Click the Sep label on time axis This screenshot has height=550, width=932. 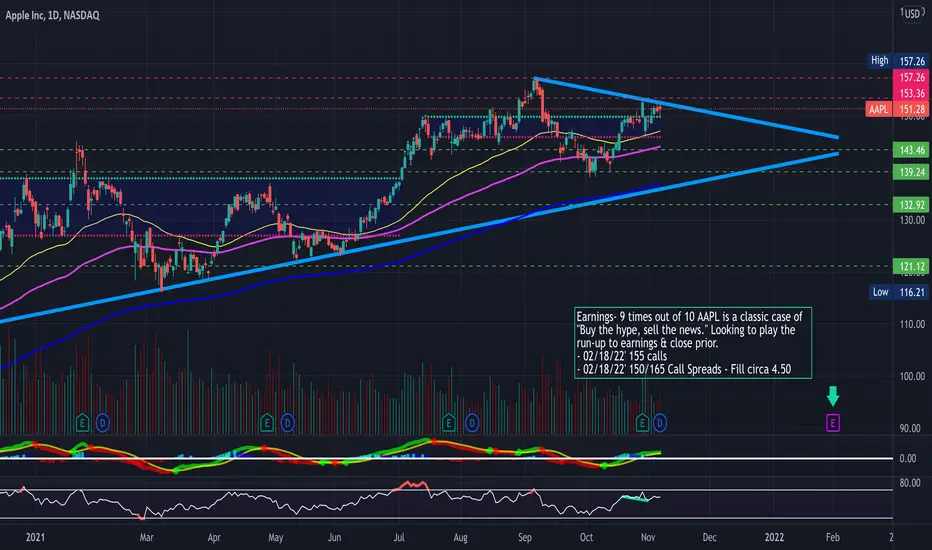(x=524, y=537)
